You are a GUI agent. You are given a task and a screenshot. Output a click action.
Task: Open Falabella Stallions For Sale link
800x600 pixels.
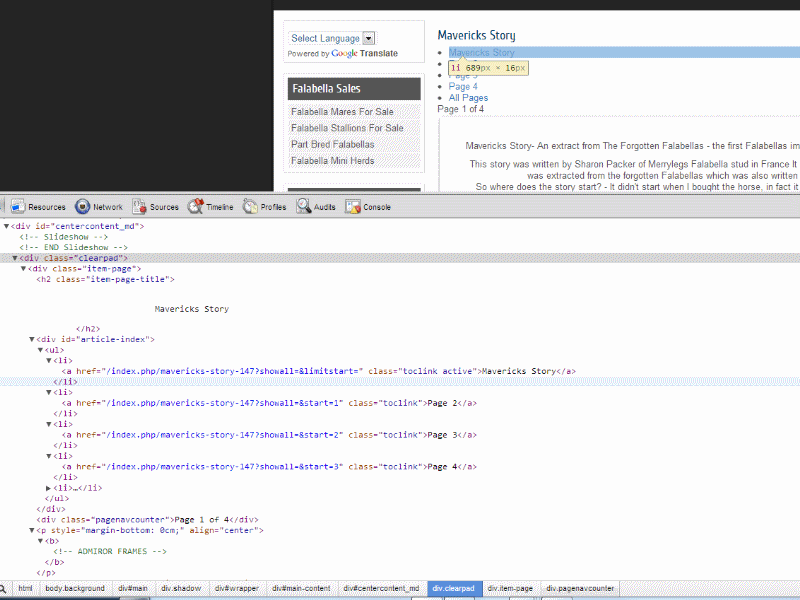point(347,128)
